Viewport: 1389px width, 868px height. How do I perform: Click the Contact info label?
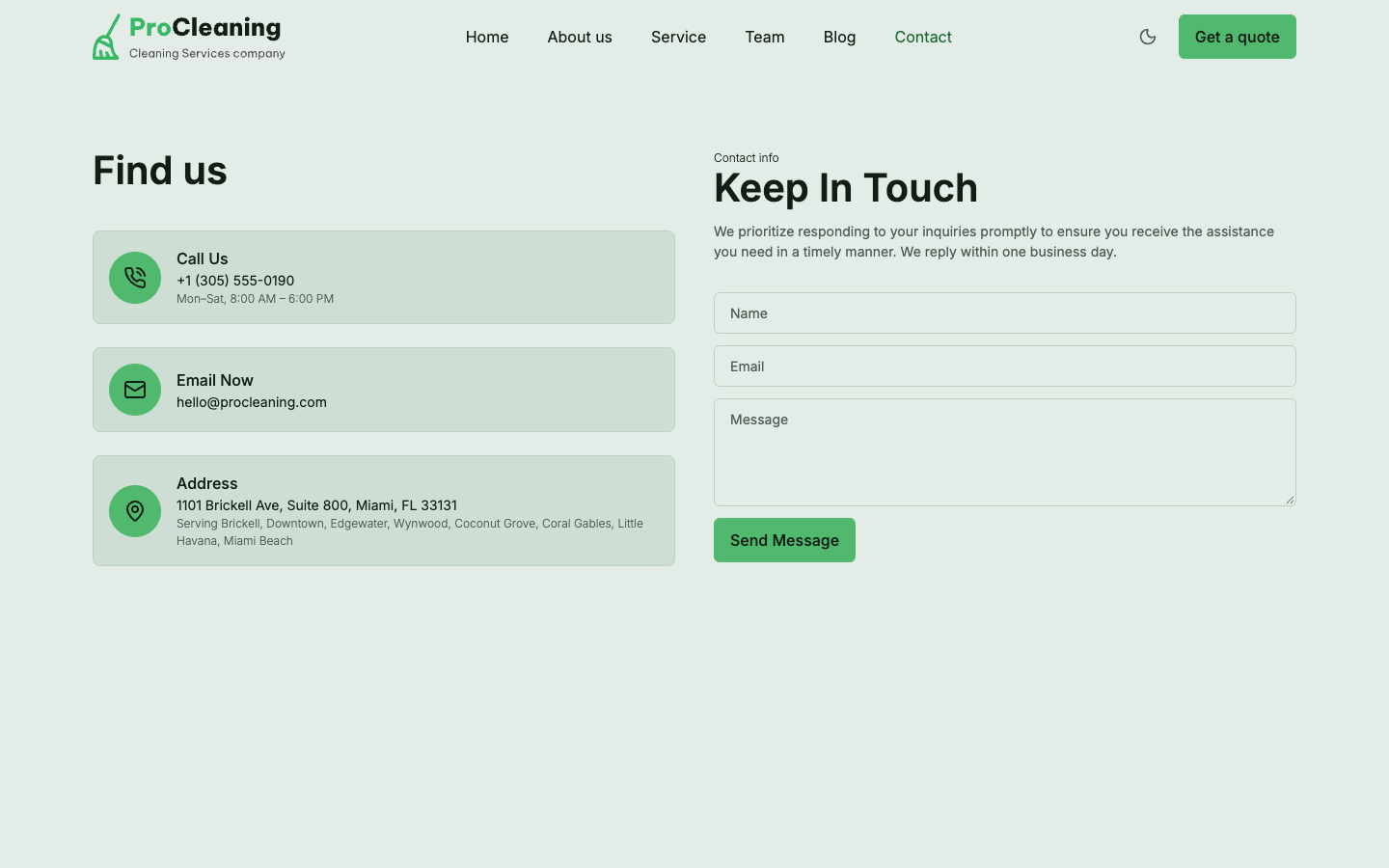[x=747, y=158]
